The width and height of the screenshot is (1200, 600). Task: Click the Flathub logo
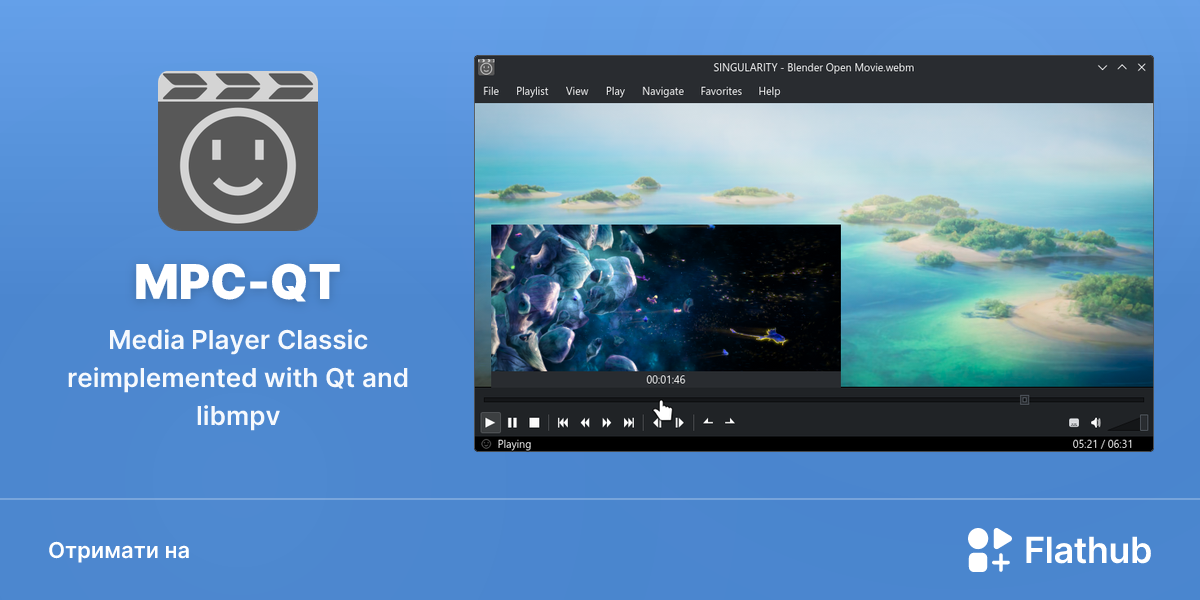pyautogui.click(x=1059, y=550)
